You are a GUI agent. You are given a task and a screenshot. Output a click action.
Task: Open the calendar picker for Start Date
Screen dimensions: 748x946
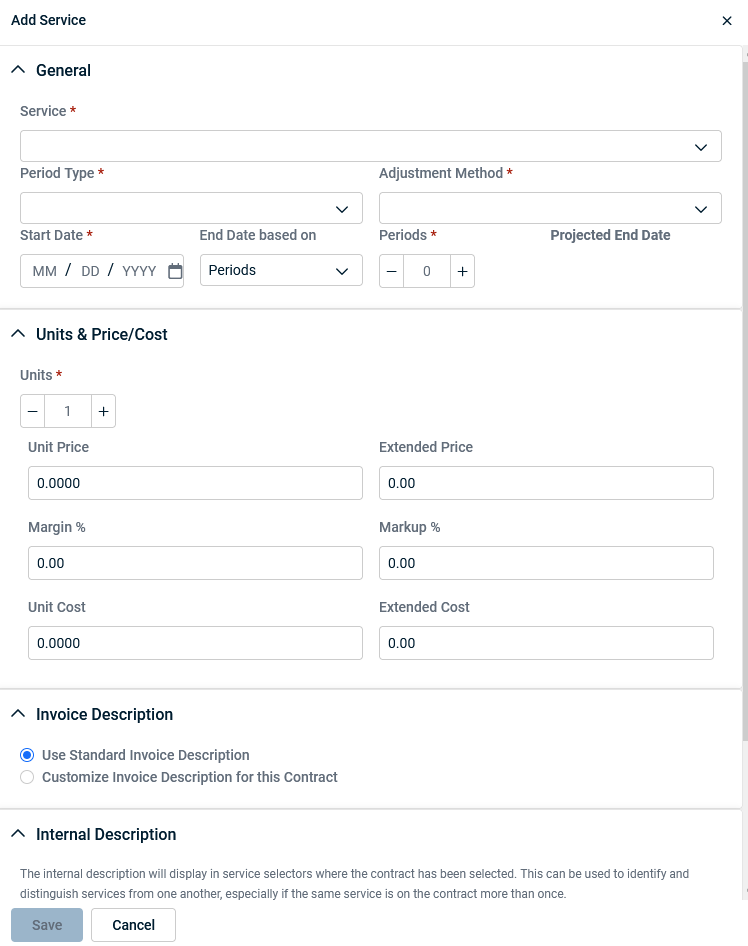(x=175, y=271)
